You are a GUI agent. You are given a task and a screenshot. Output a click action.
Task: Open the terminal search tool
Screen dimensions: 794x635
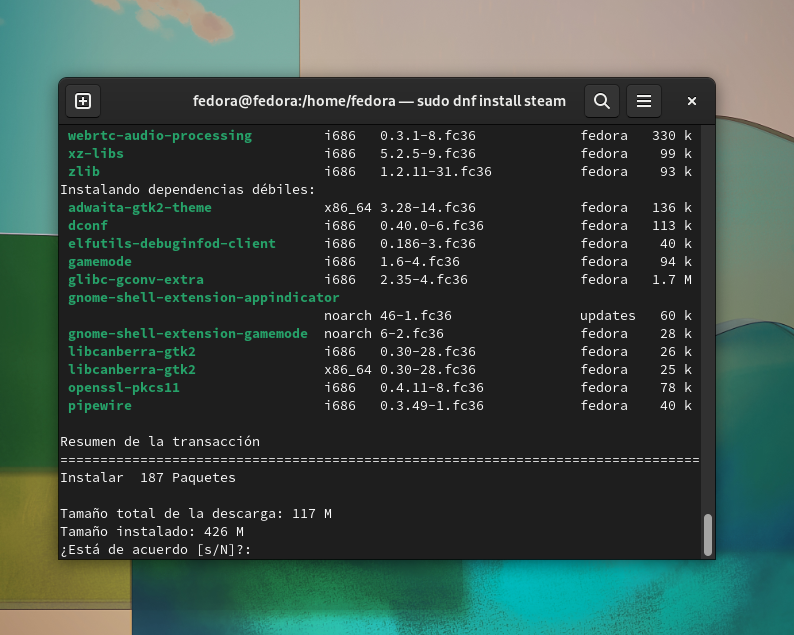tap(602, 101)
